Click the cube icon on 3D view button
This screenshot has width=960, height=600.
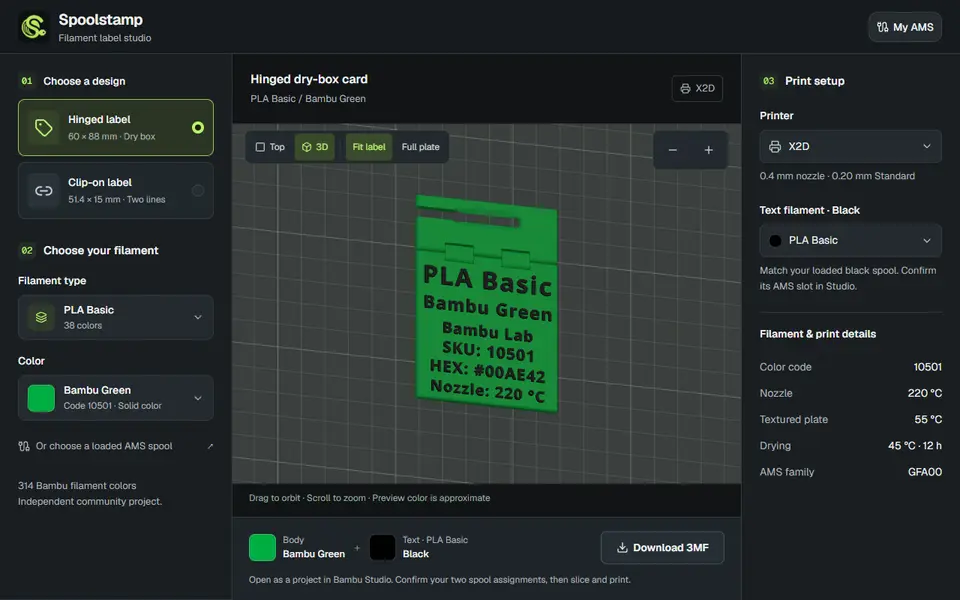click(307, 147)
